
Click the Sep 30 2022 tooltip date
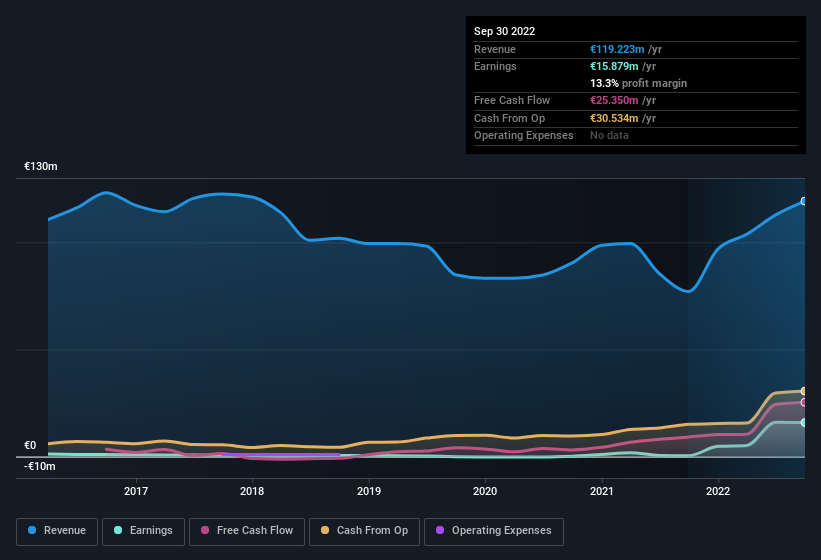[504, 31]
